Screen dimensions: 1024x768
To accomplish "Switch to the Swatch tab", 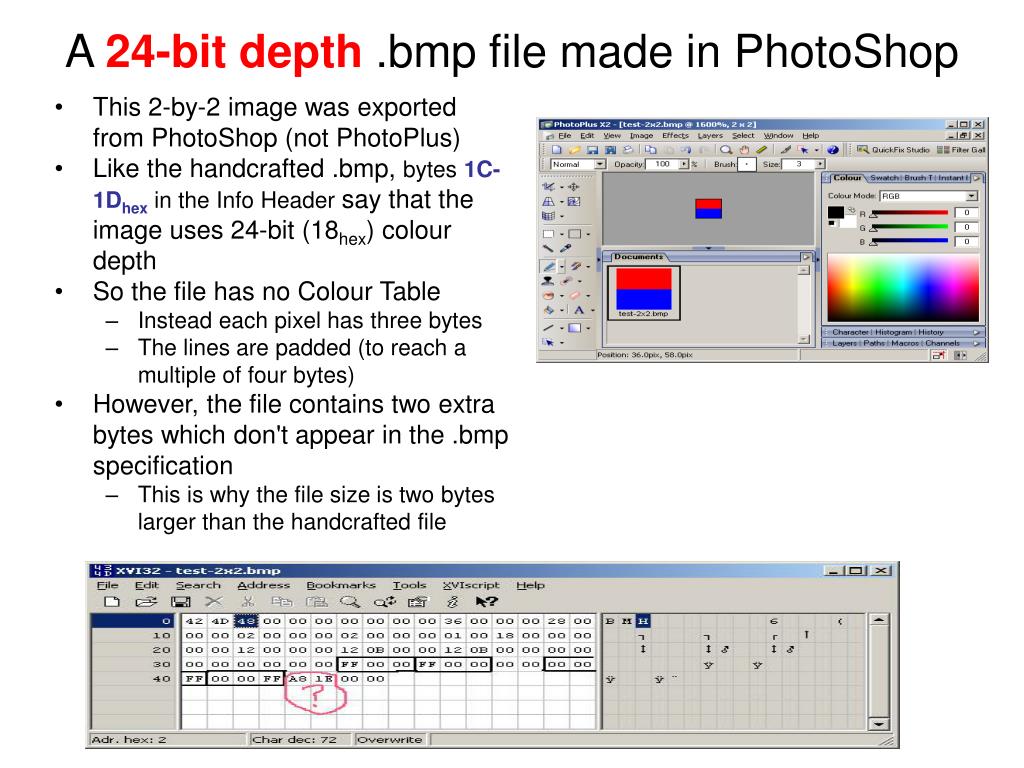I will click(885, 178).
